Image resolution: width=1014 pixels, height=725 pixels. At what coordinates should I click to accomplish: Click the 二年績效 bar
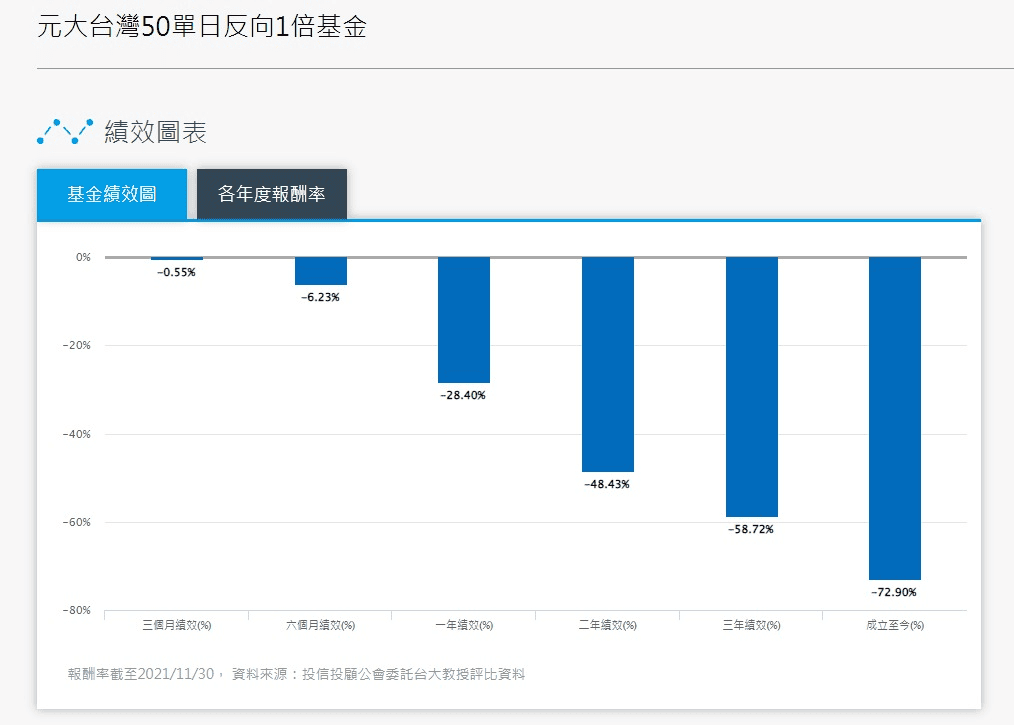(x=608, y=365)
